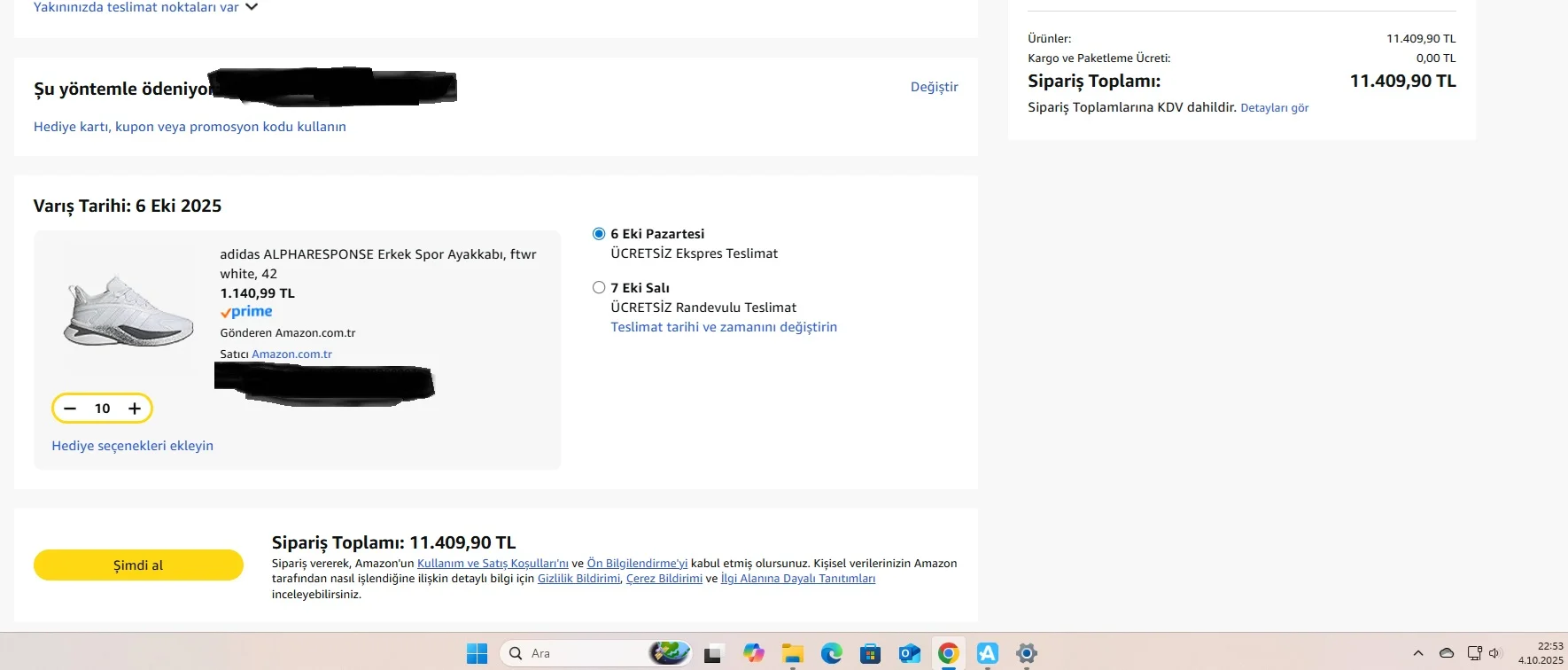Open Kullanım ve Satış Koşulları'nı link
Image resolution: width=1568 pixels, height=670 pixels.
(x=493, y=564)
